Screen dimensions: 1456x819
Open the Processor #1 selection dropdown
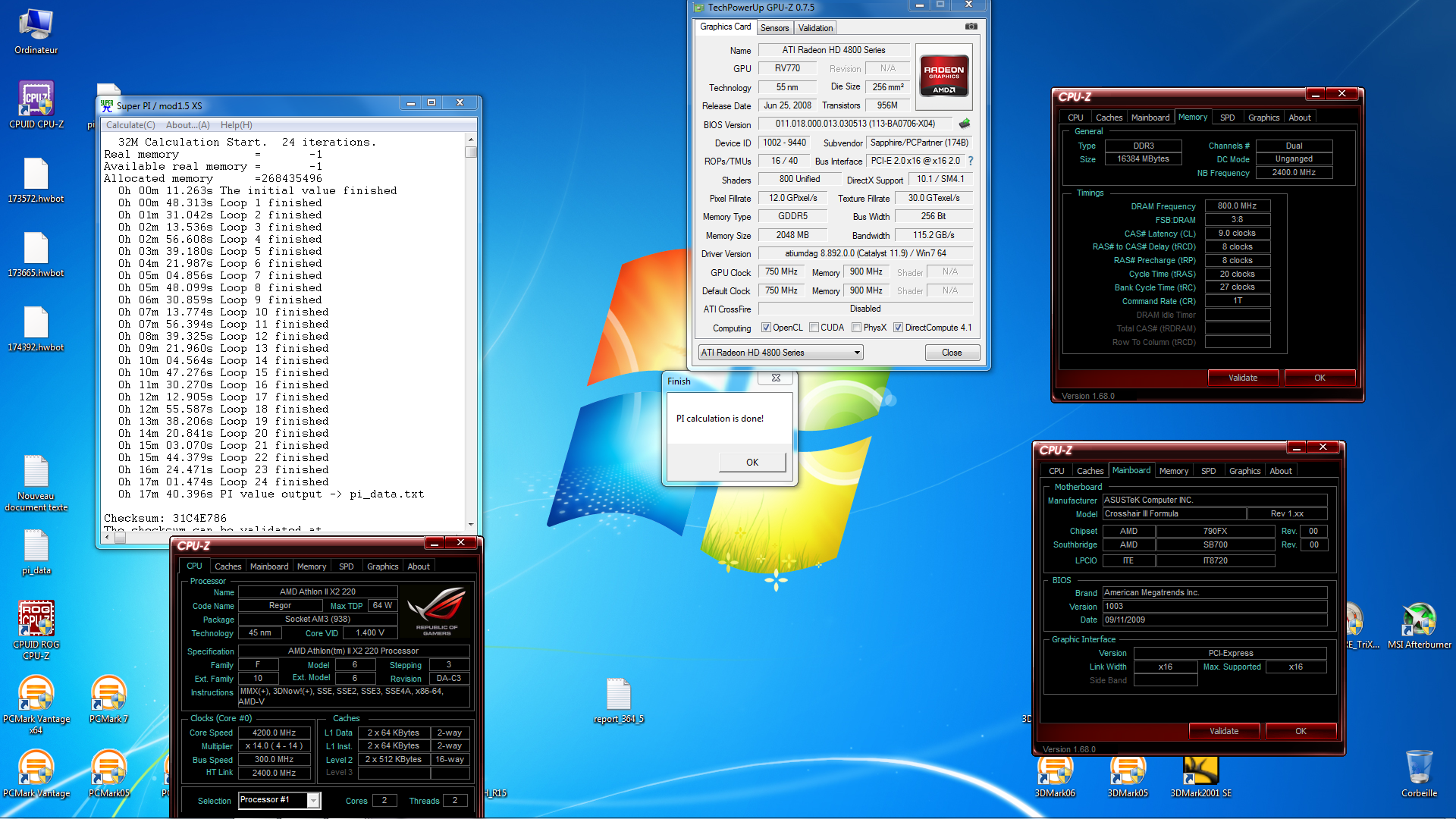pos(279,800)
